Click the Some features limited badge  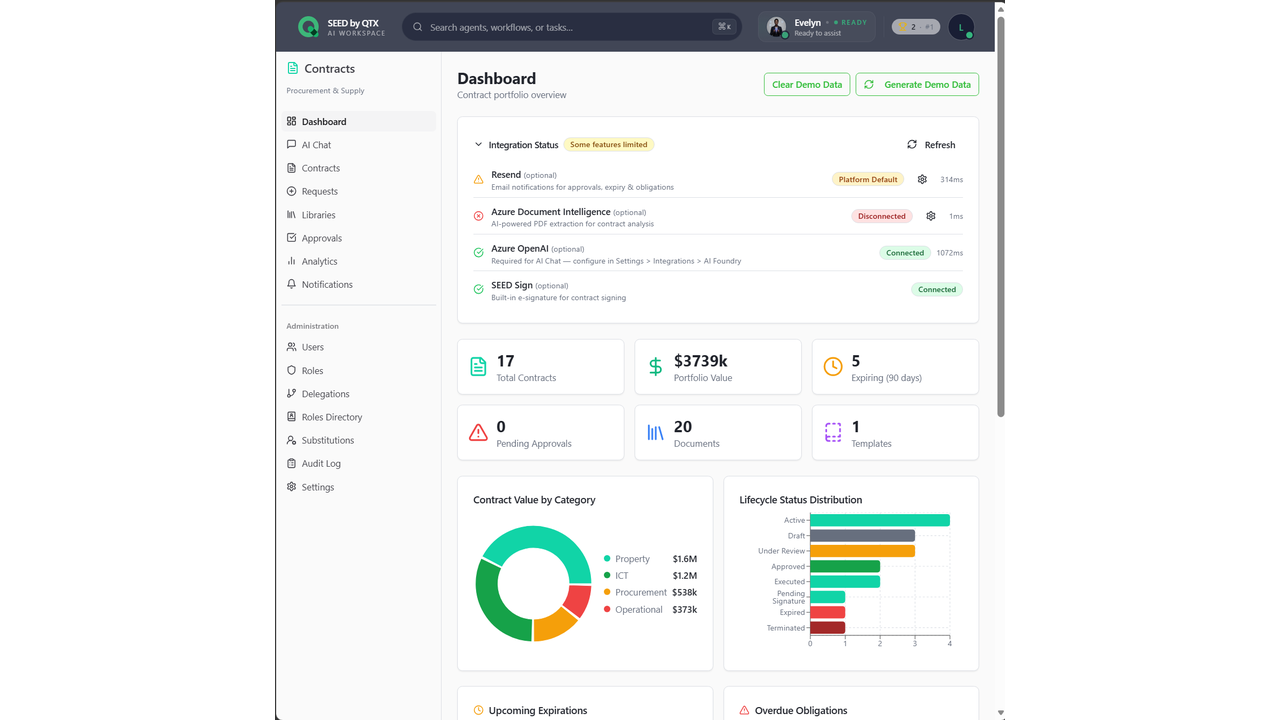click(609, 144)
